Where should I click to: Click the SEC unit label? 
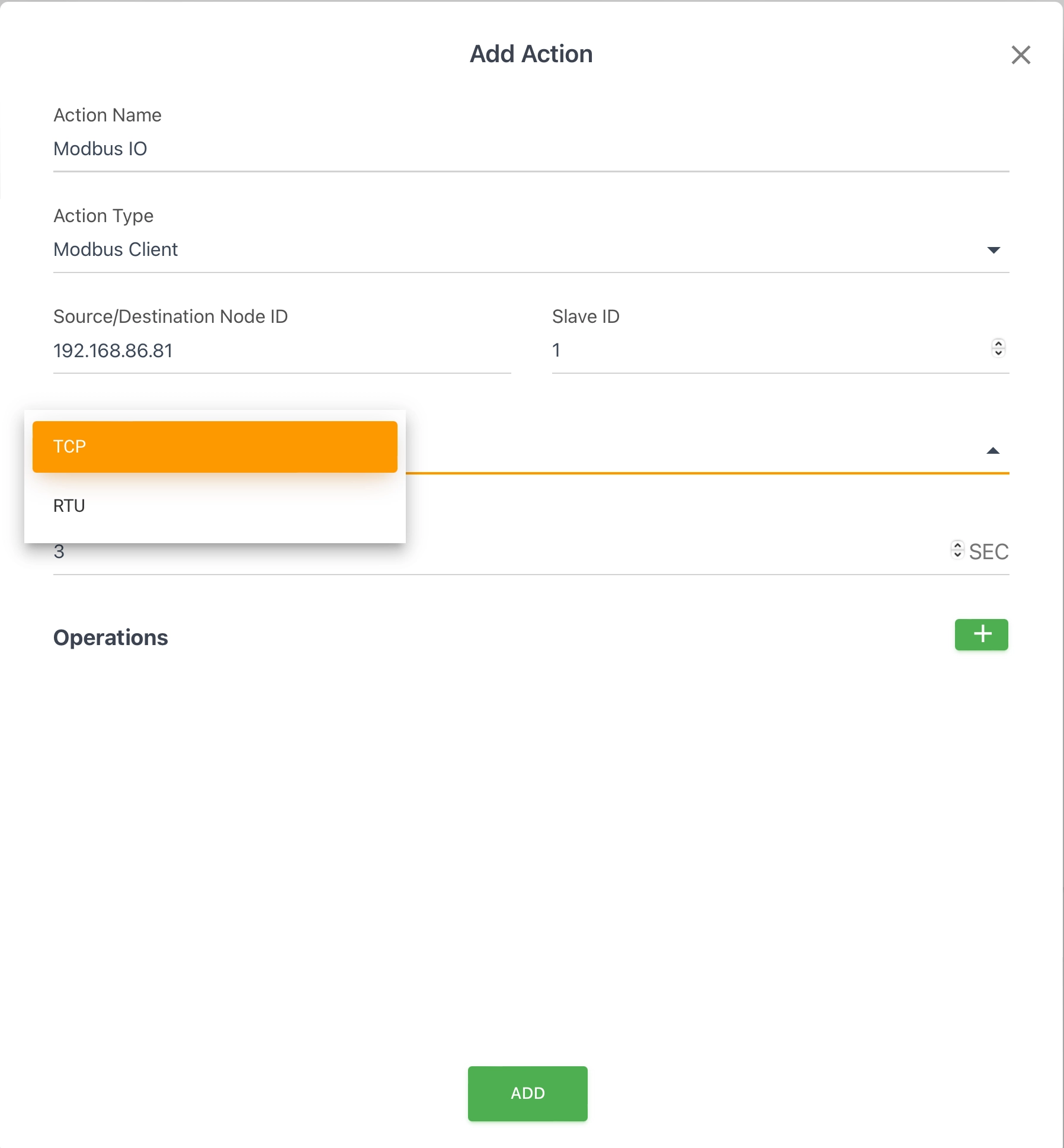click(989, 551)
